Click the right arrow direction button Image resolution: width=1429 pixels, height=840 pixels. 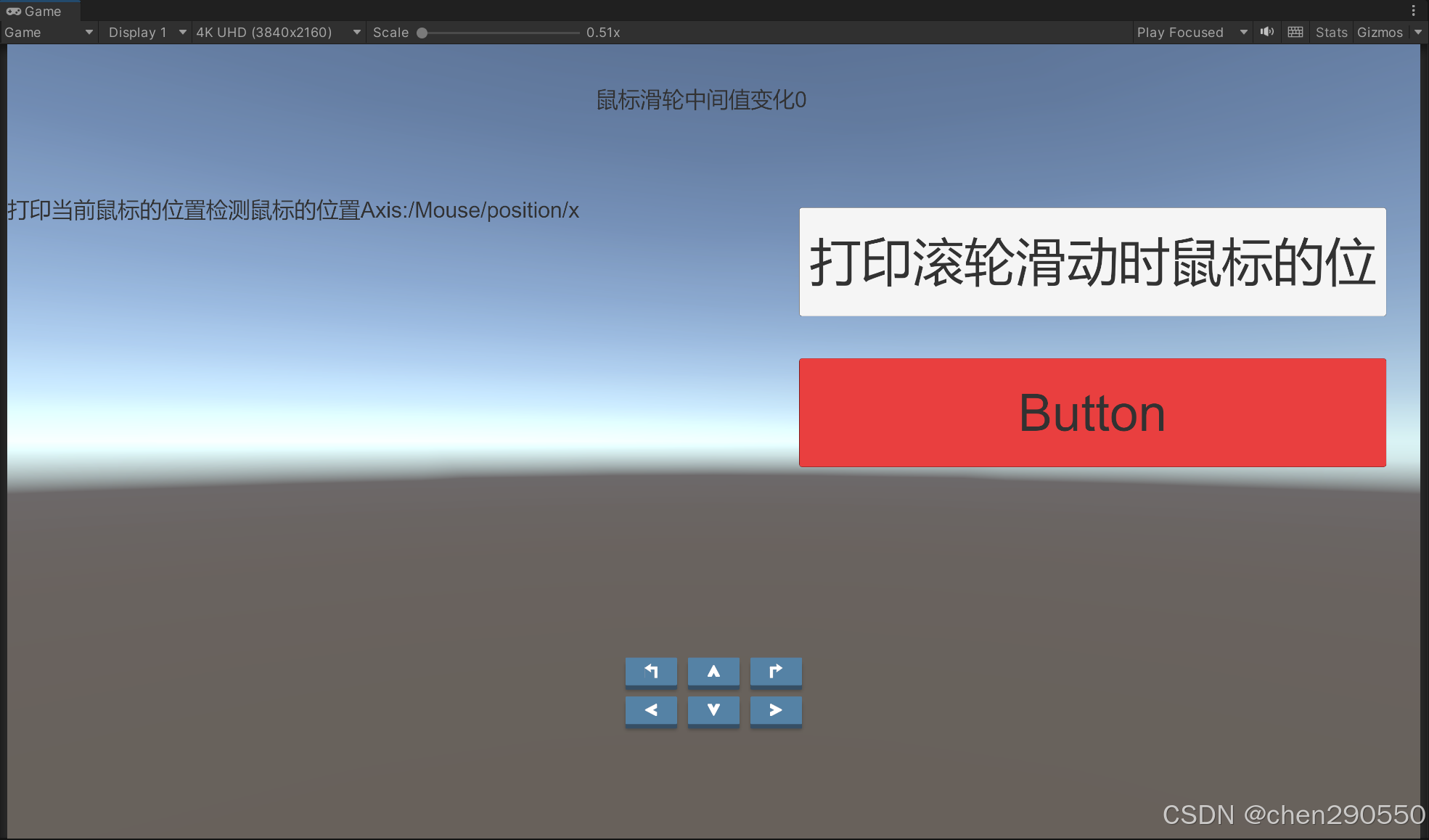[x=776, y=710]
